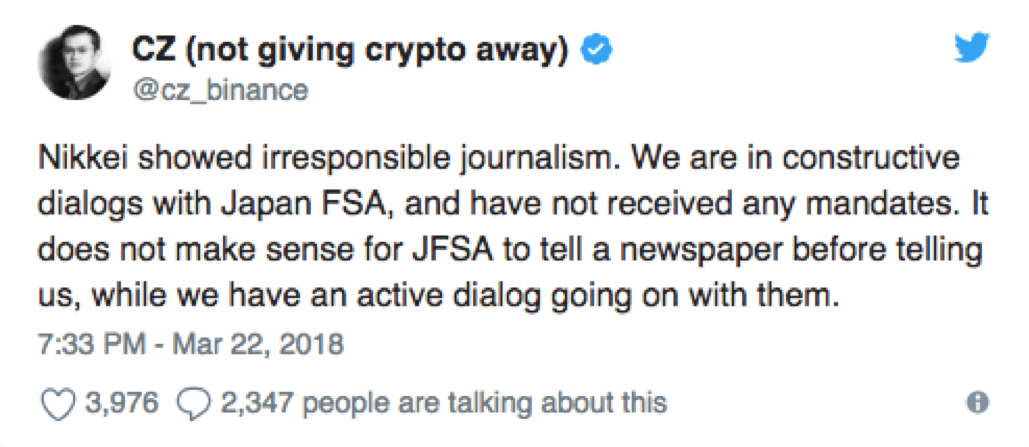Open the info circle icon

tap(978, 402)
